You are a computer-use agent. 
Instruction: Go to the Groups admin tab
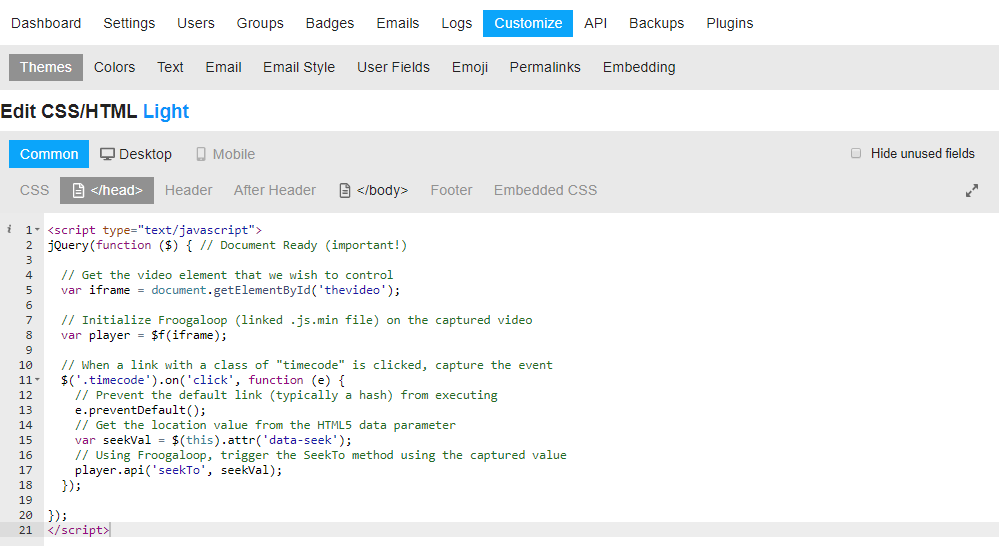[x=260, y=24]
